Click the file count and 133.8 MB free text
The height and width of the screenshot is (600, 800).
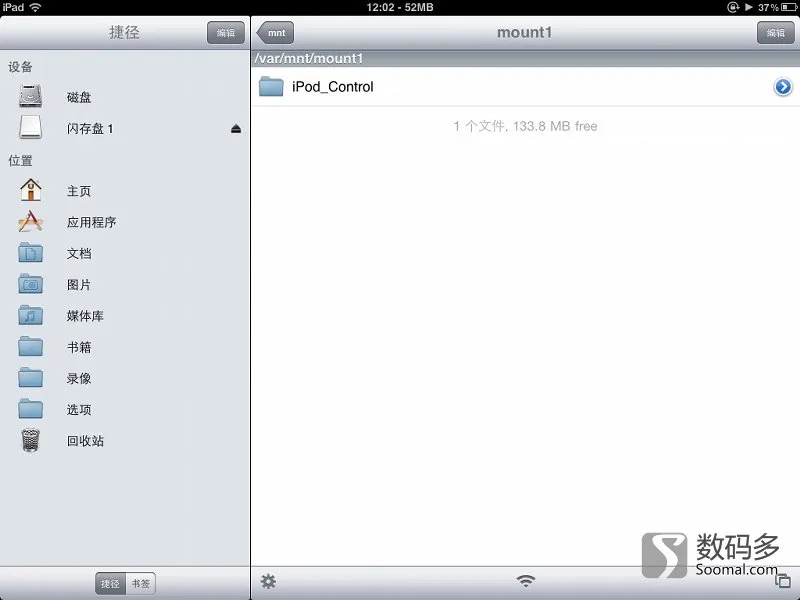(x=526, y=126)
